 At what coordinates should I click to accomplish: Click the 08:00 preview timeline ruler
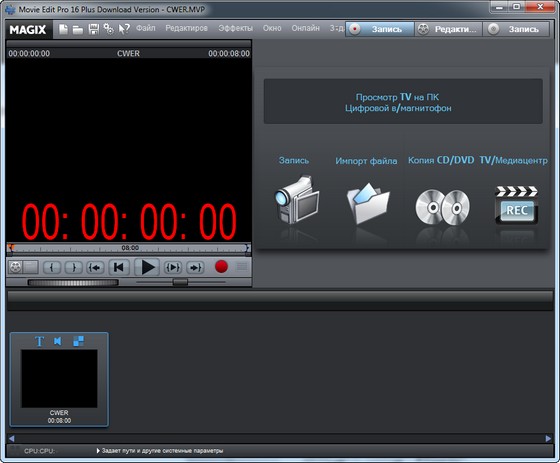[x=129, y=248]
